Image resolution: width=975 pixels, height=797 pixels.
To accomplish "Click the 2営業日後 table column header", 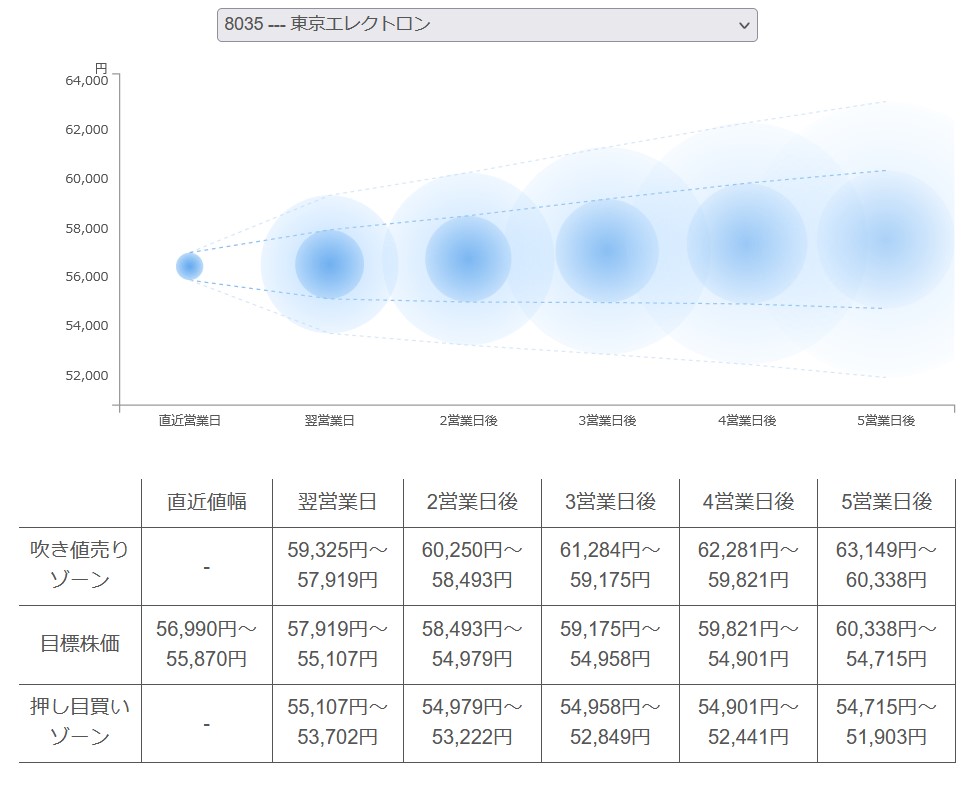I will [473, 502].
